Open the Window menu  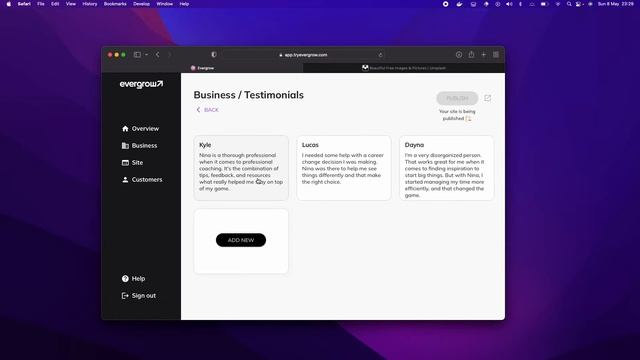[x=164, y=4]
